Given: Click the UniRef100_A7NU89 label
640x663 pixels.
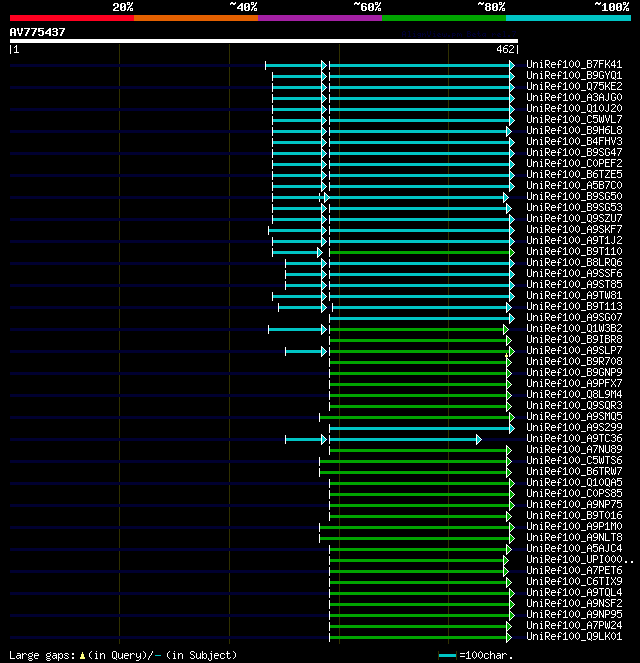Looking at the screenshot, I should tap(574, 449).
